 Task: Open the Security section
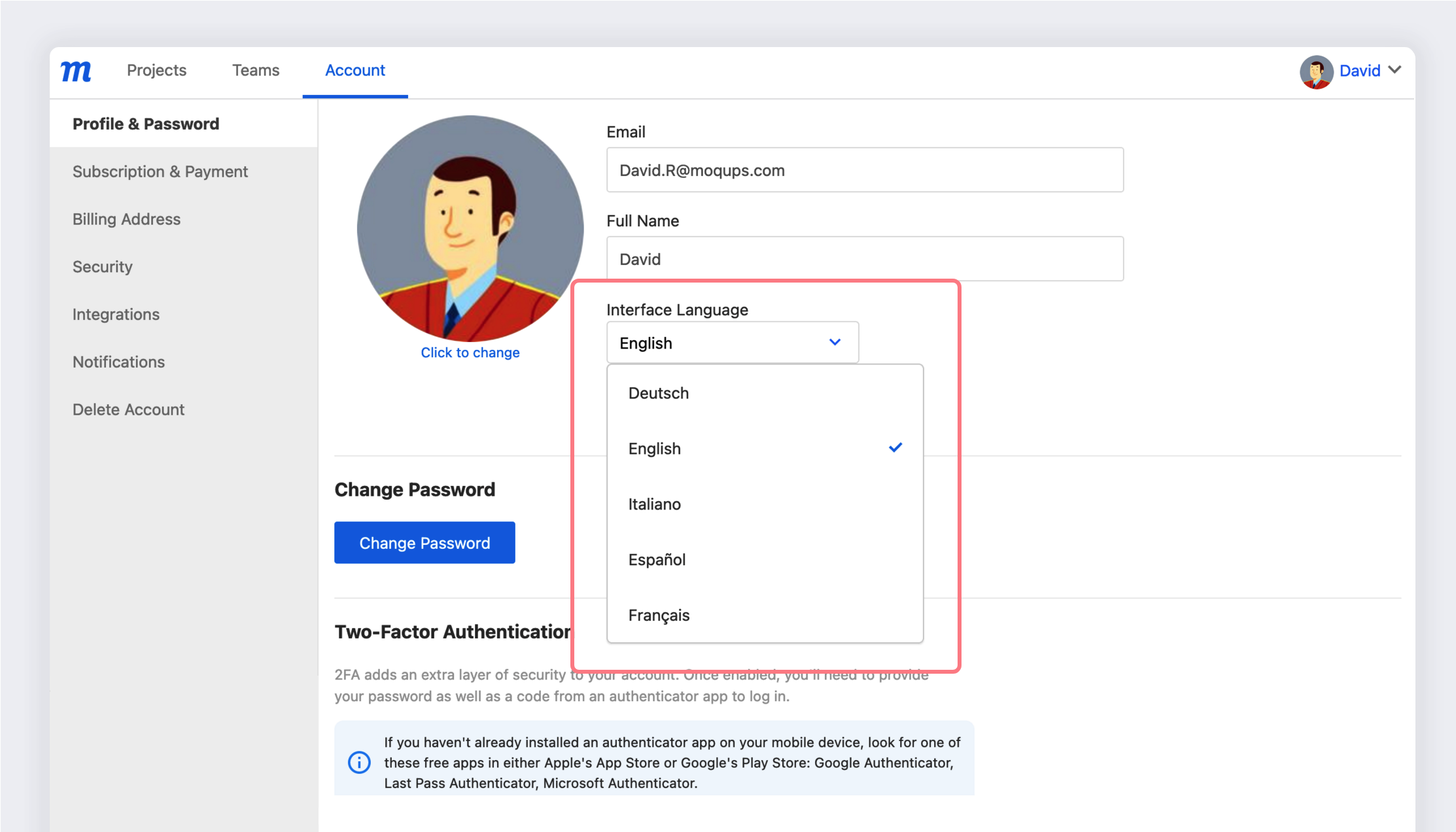pos(102,266)
